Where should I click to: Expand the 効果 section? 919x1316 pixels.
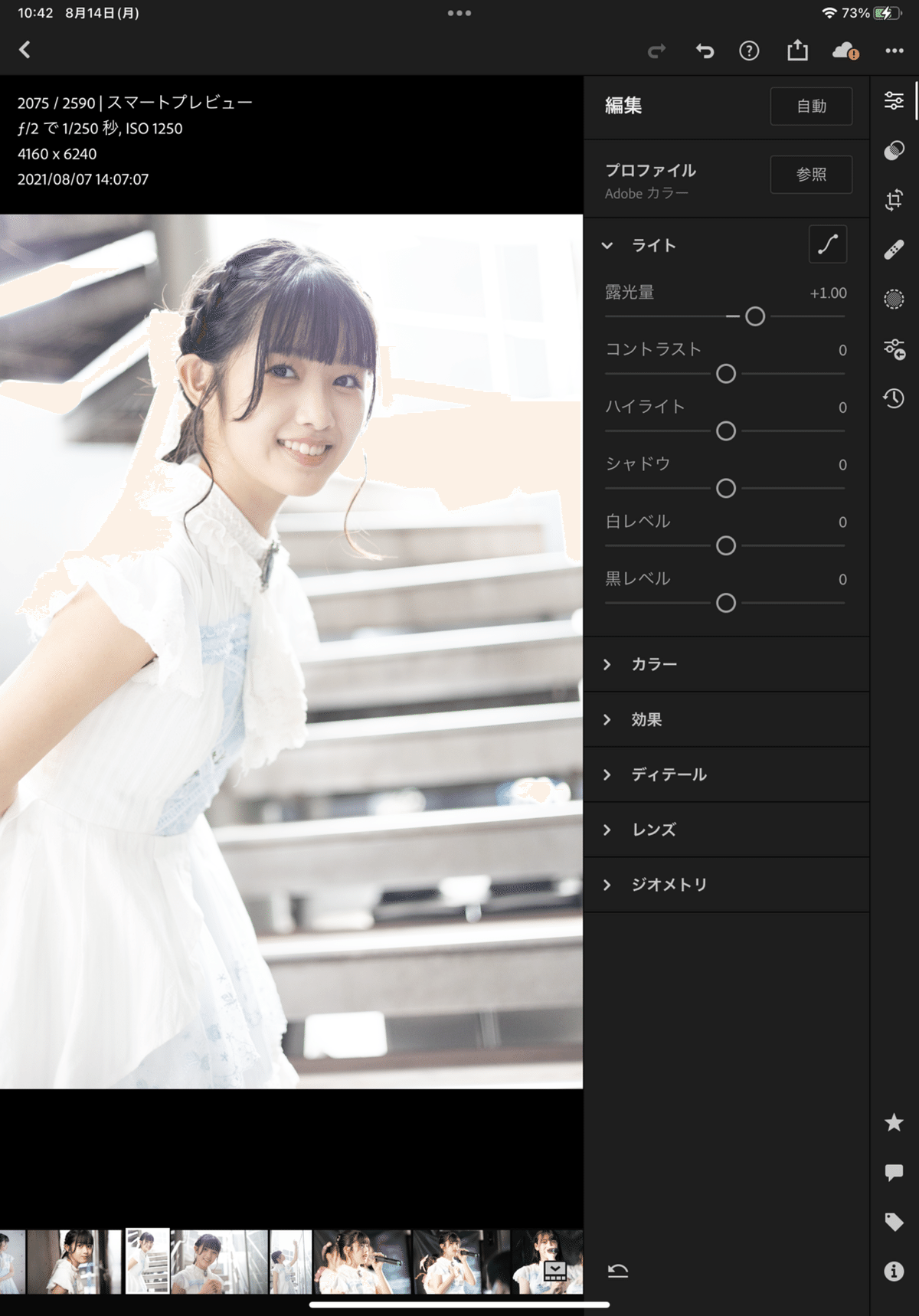[726, 719]
